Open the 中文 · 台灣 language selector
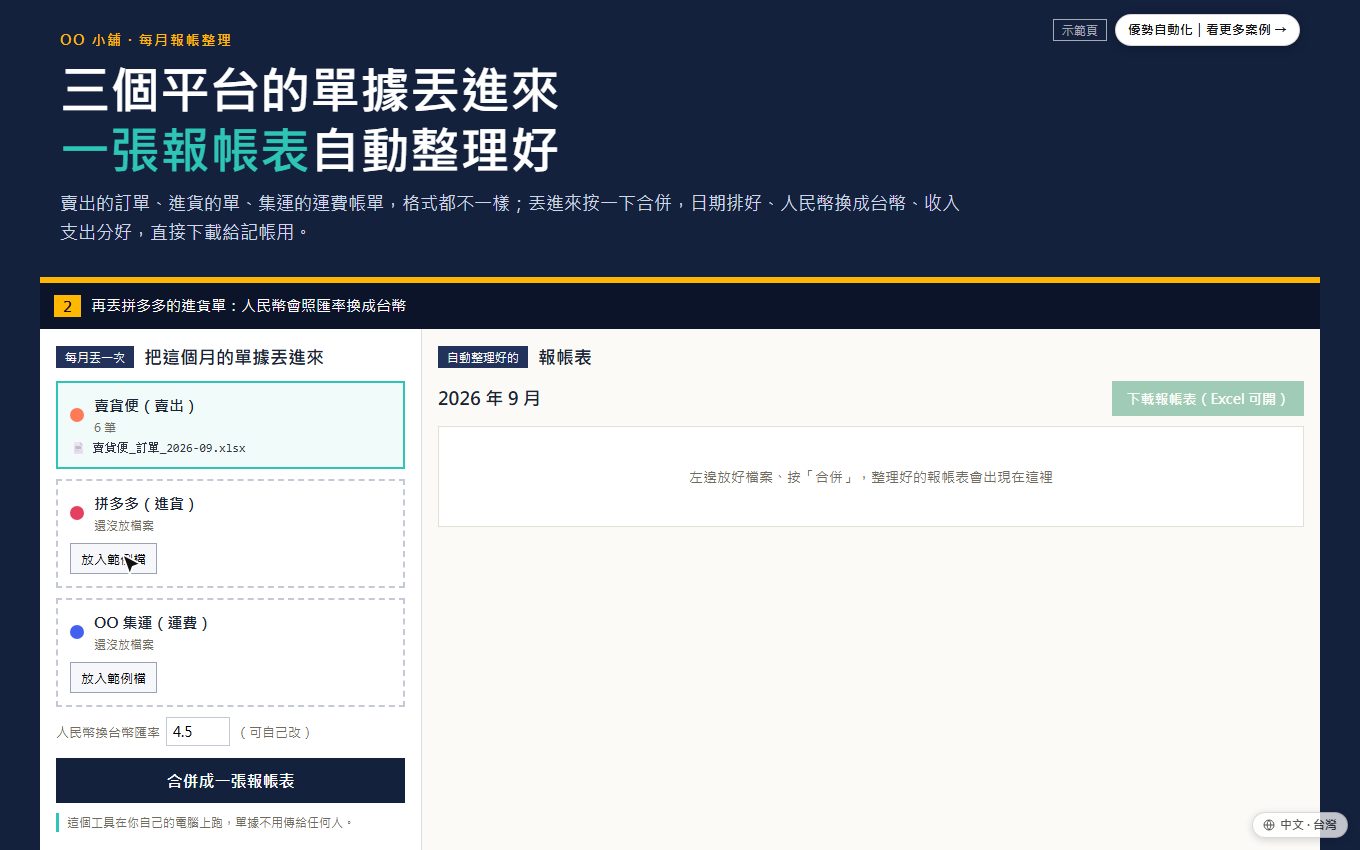 1300,825
